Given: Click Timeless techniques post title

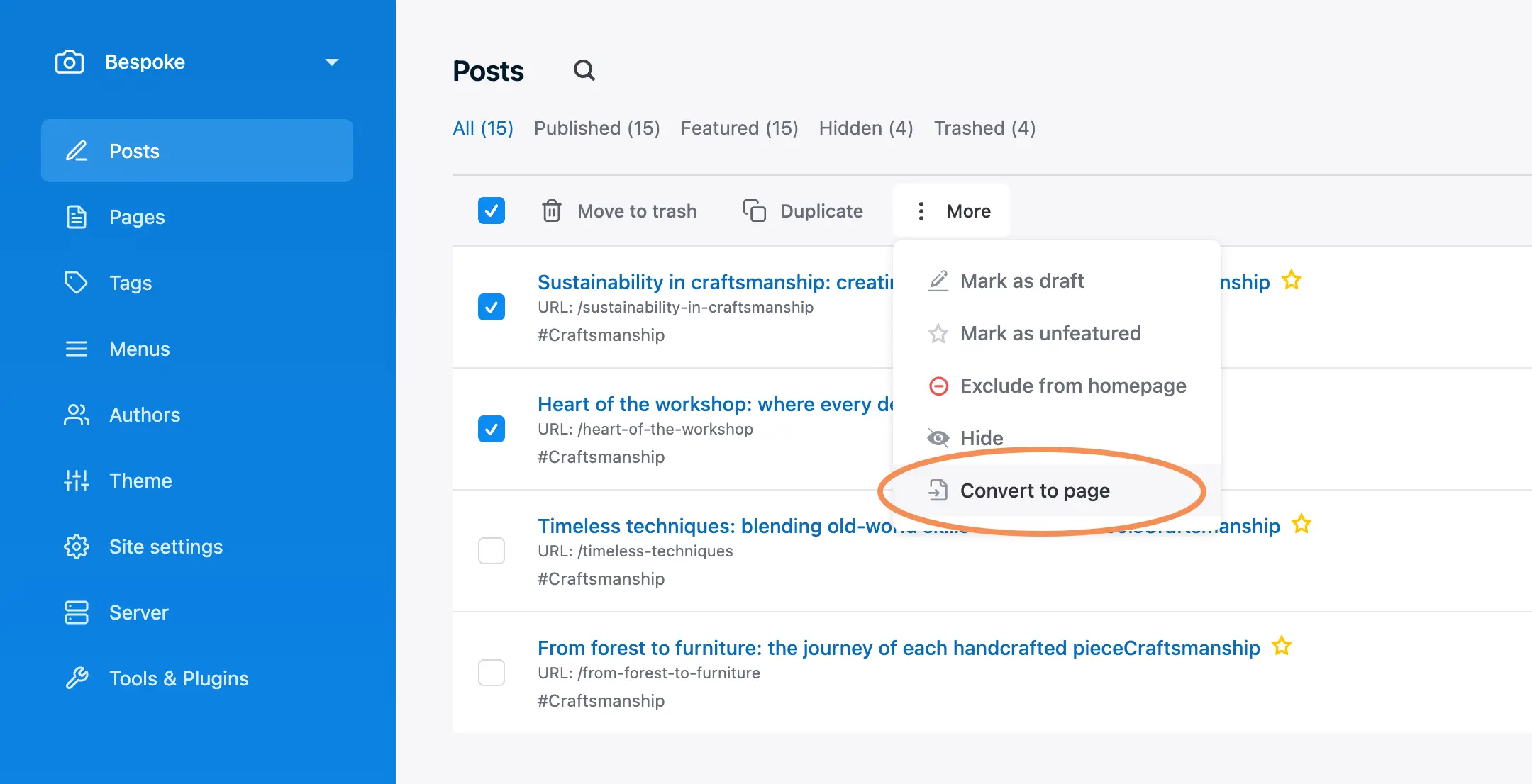Looking at the screenshot, I should tap(701, 525).
